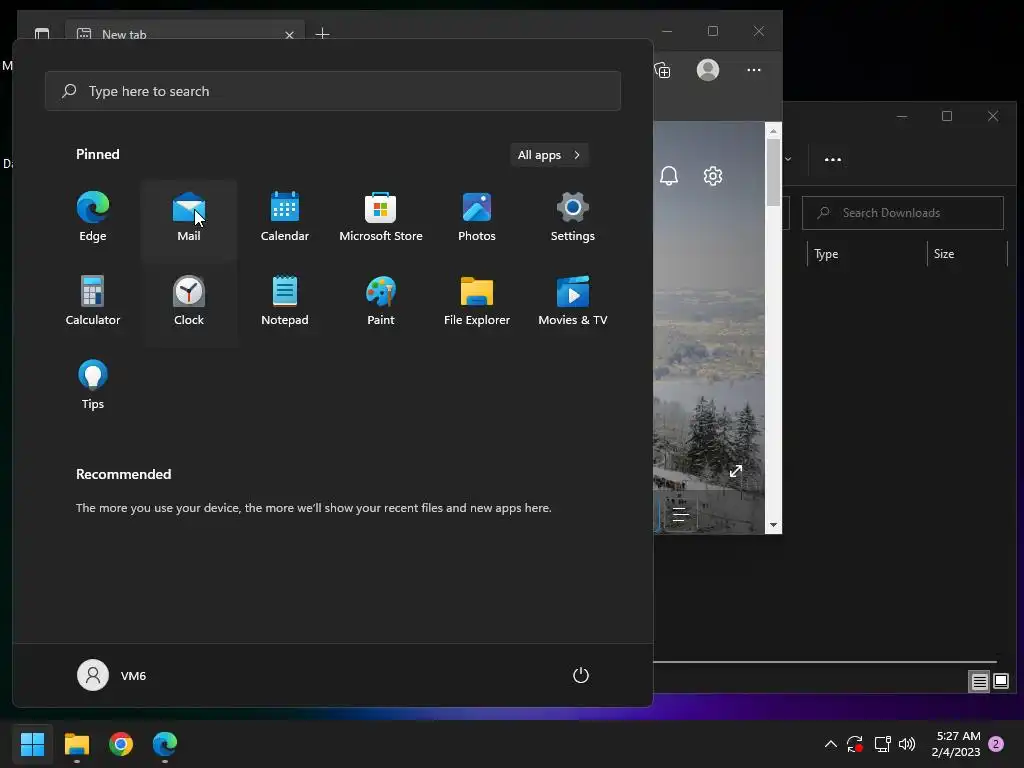Open the VM6 user account menu
Viewport: 1024px width, 768px height.
tap(112, 675)
